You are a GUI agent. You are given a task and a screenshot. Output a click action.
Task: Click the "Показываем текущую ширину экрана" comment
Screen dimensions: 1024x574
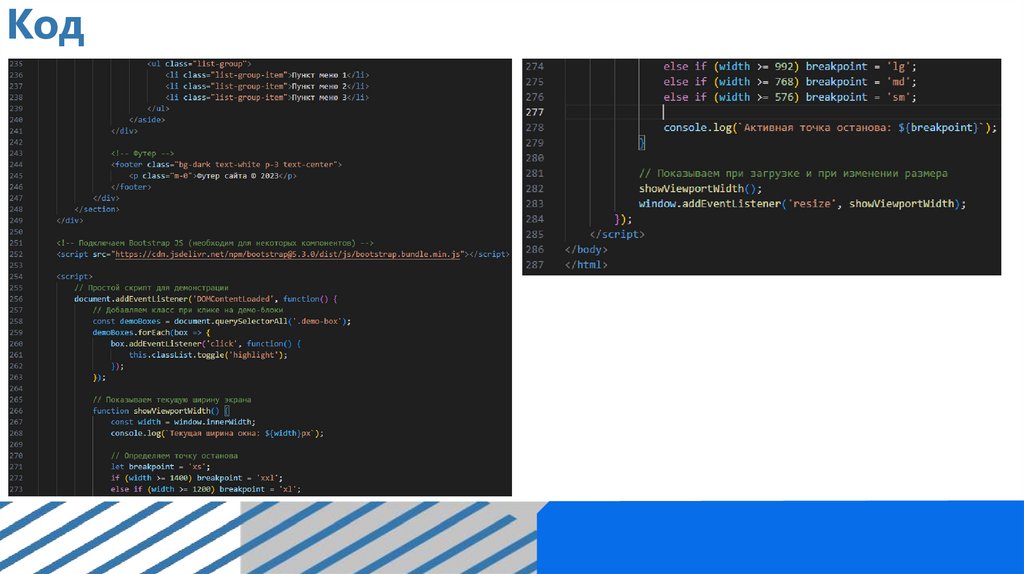172,400
